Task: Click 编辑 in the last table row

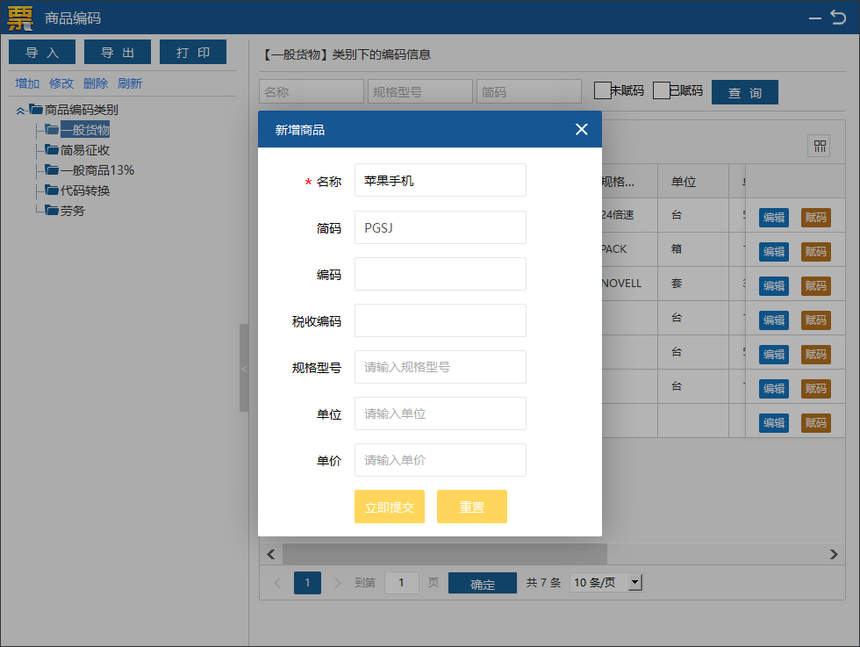Action: click(x=774, y=423)
